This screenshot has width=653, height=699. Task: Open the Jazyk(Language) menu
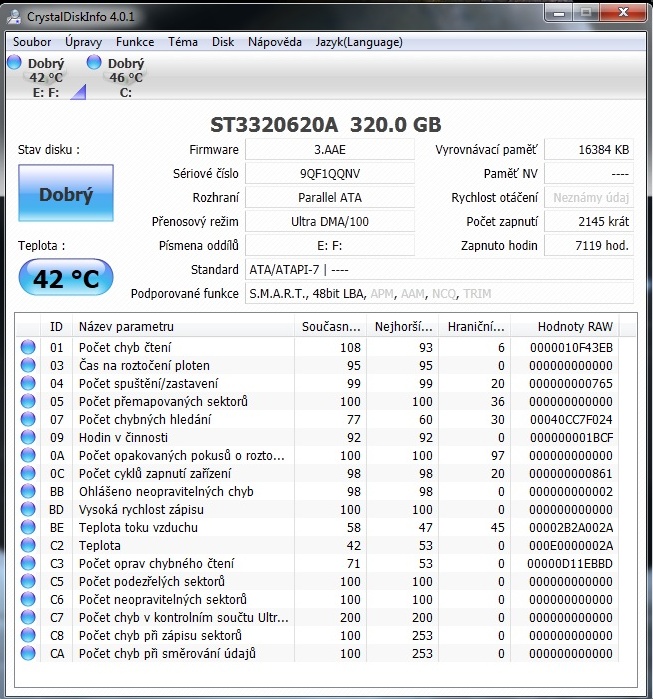[x=359, y=42]
